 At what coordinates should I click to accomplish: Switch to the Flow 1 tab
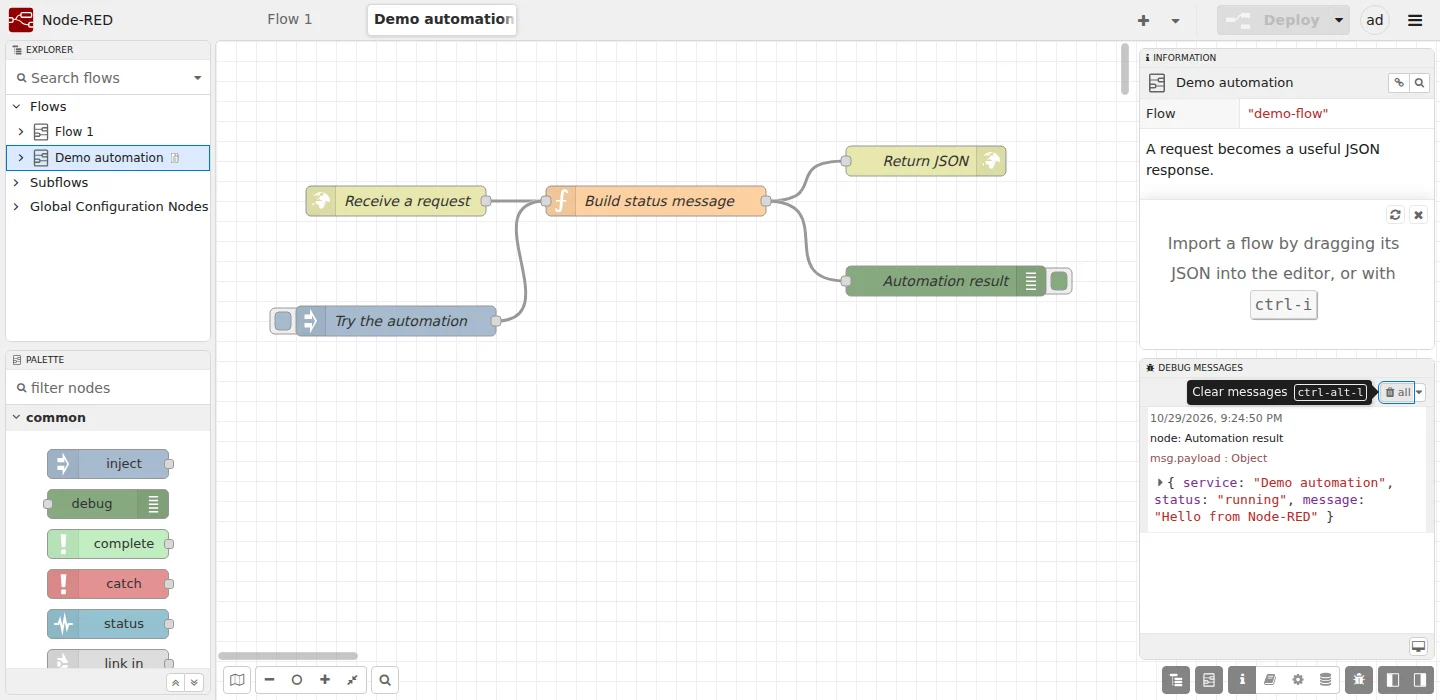pyautogui.click(x=290, y=19)
